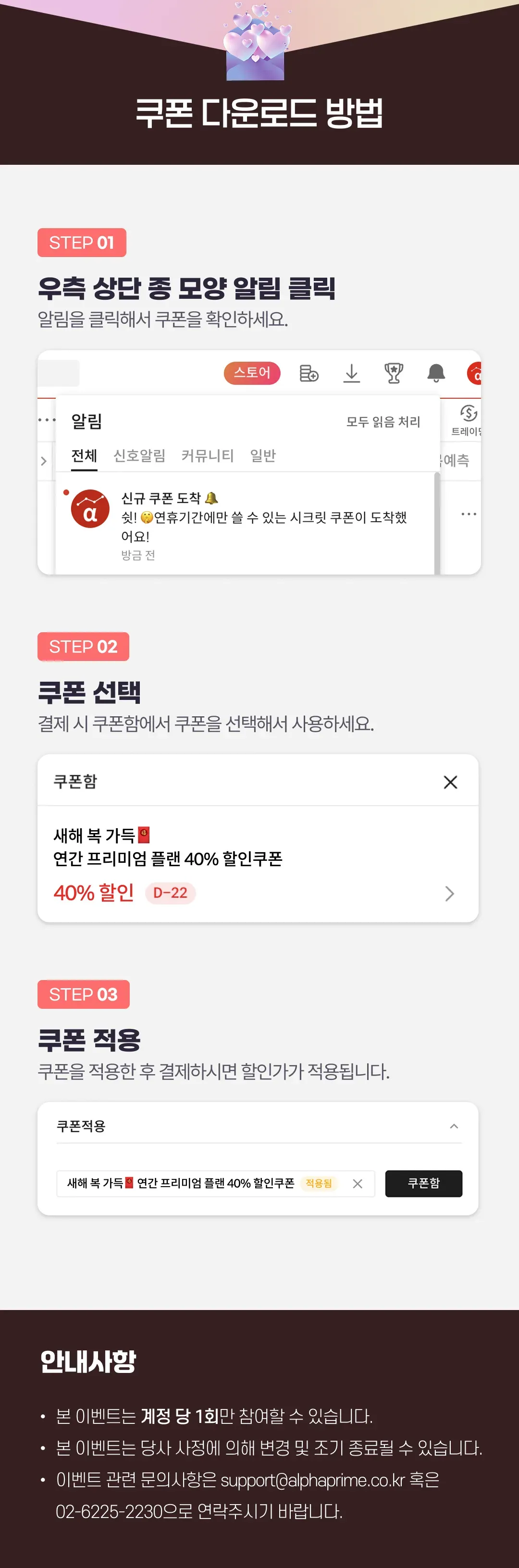Remove the applied 40% coupon

tap(358, 1183)
